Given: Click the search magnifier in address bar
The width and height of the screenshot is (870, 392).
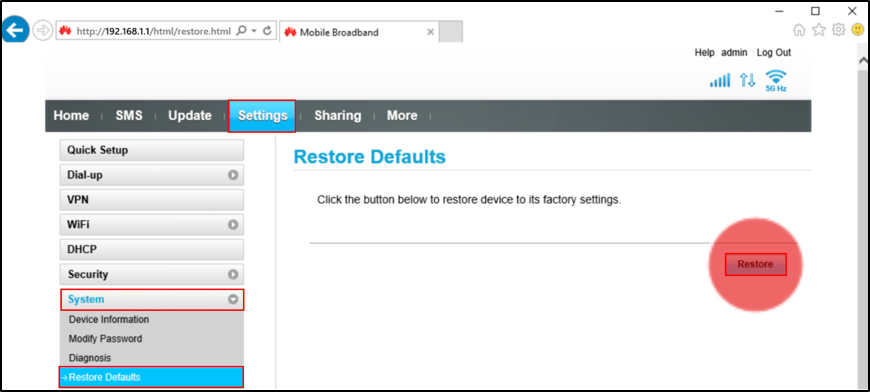Looking at the screenshot, I should click(241, 31).
